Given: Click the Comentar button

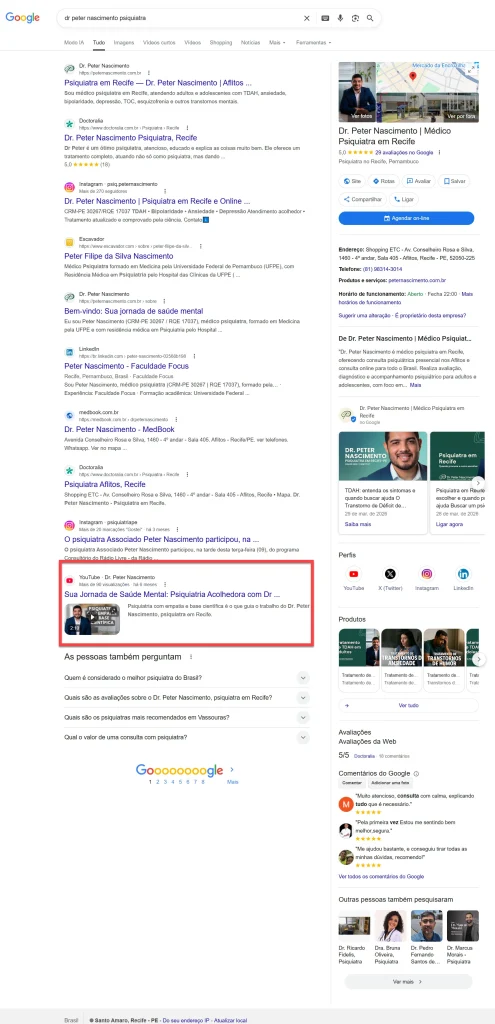Looking at the screenshot, I should point(352,782).
